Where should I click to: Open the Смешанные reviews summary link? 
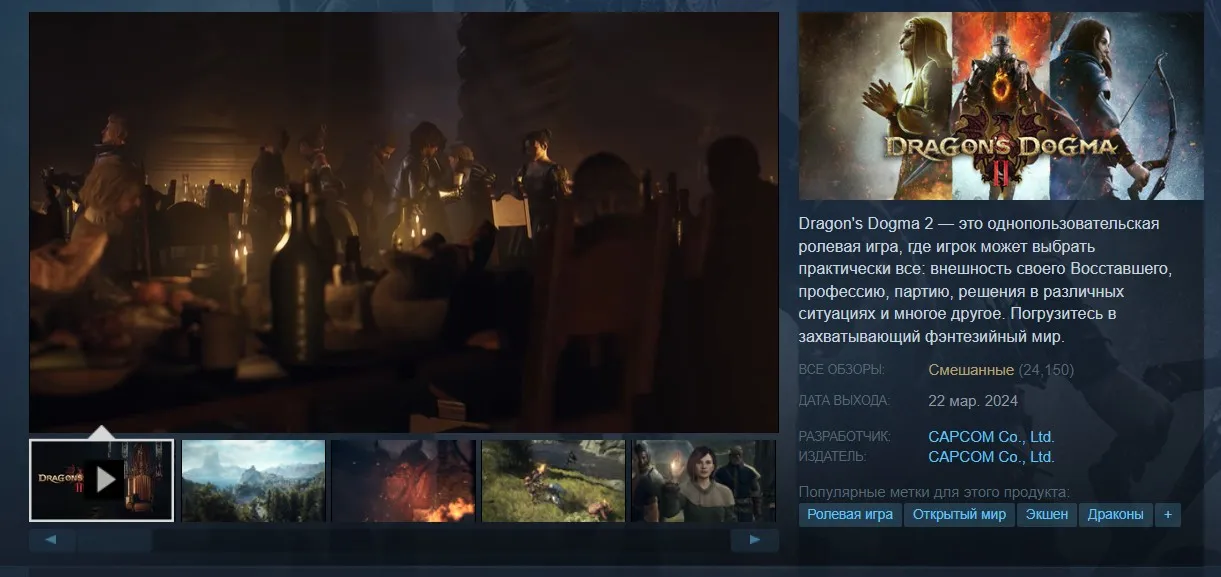pos(971,370)
